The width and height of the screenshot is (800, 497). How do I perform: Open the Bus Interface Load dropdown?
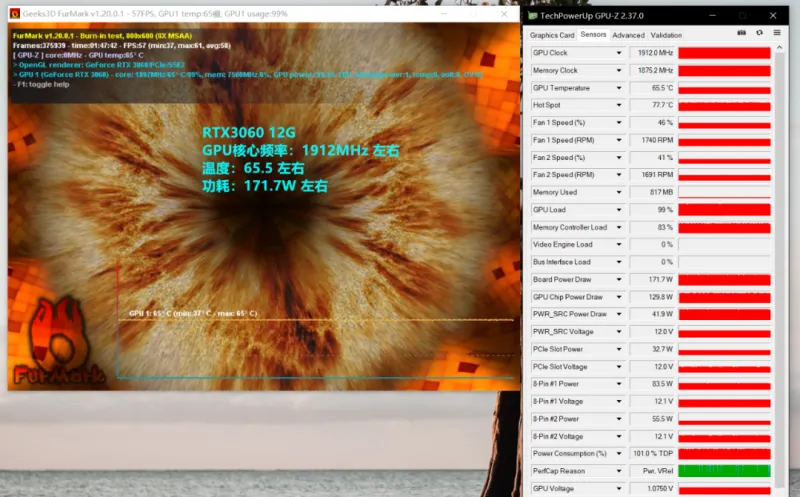click(x=619, y=262)
